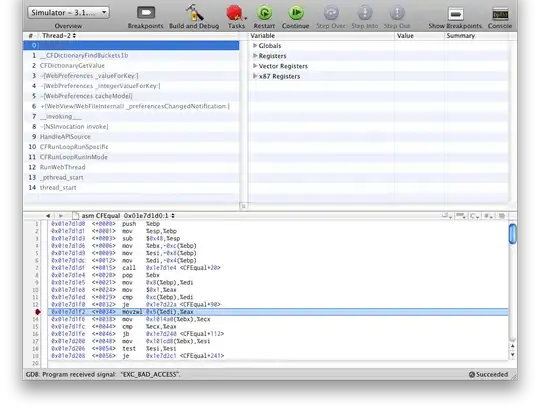Toggle the red breakpoint marker in gutter
This screenshot has height=411, width=540.
(x=38, y=312)
